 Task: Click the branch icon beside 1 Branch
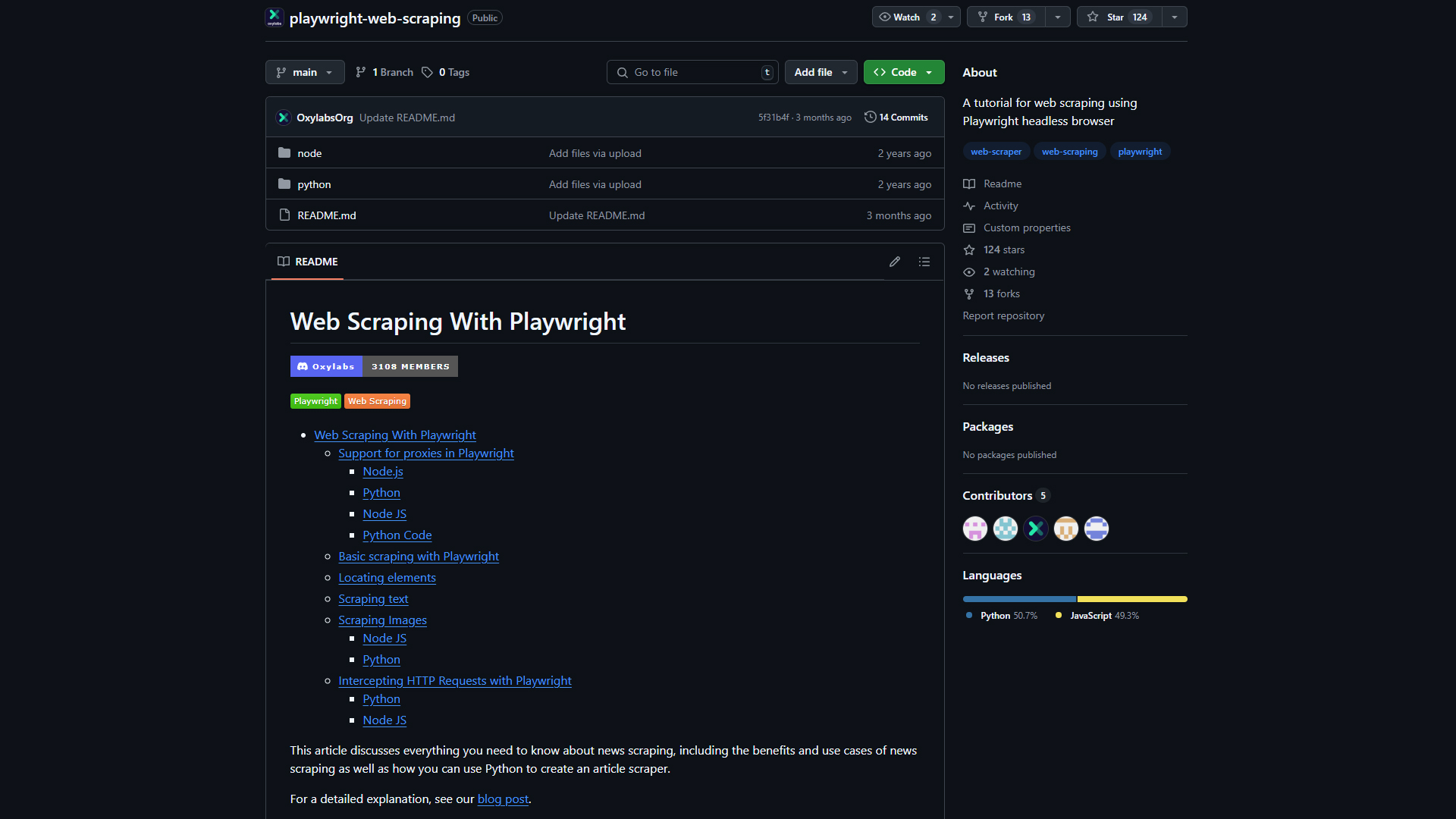(361, 72)
